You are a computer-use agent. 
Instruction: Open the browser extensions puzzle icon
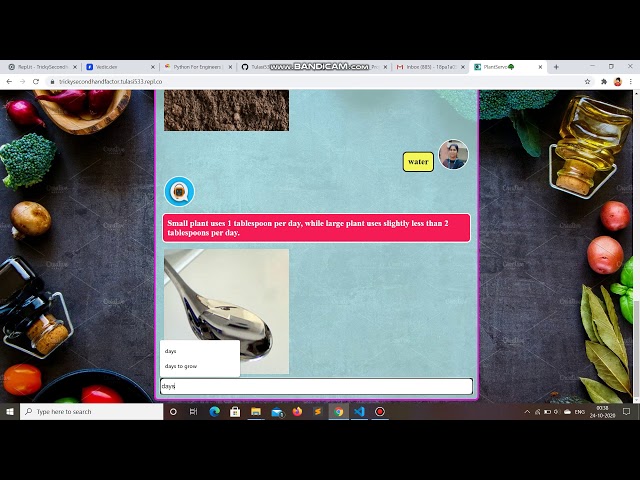[x=604, y=82]
